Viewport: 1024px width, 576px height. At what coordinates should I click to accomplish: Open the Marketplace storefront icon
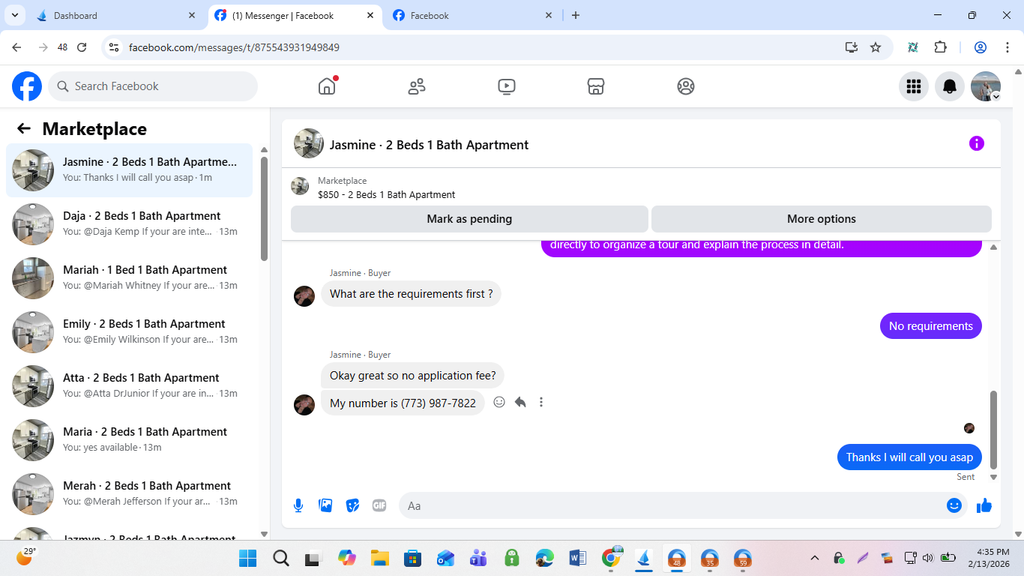[x=596, y=86]
